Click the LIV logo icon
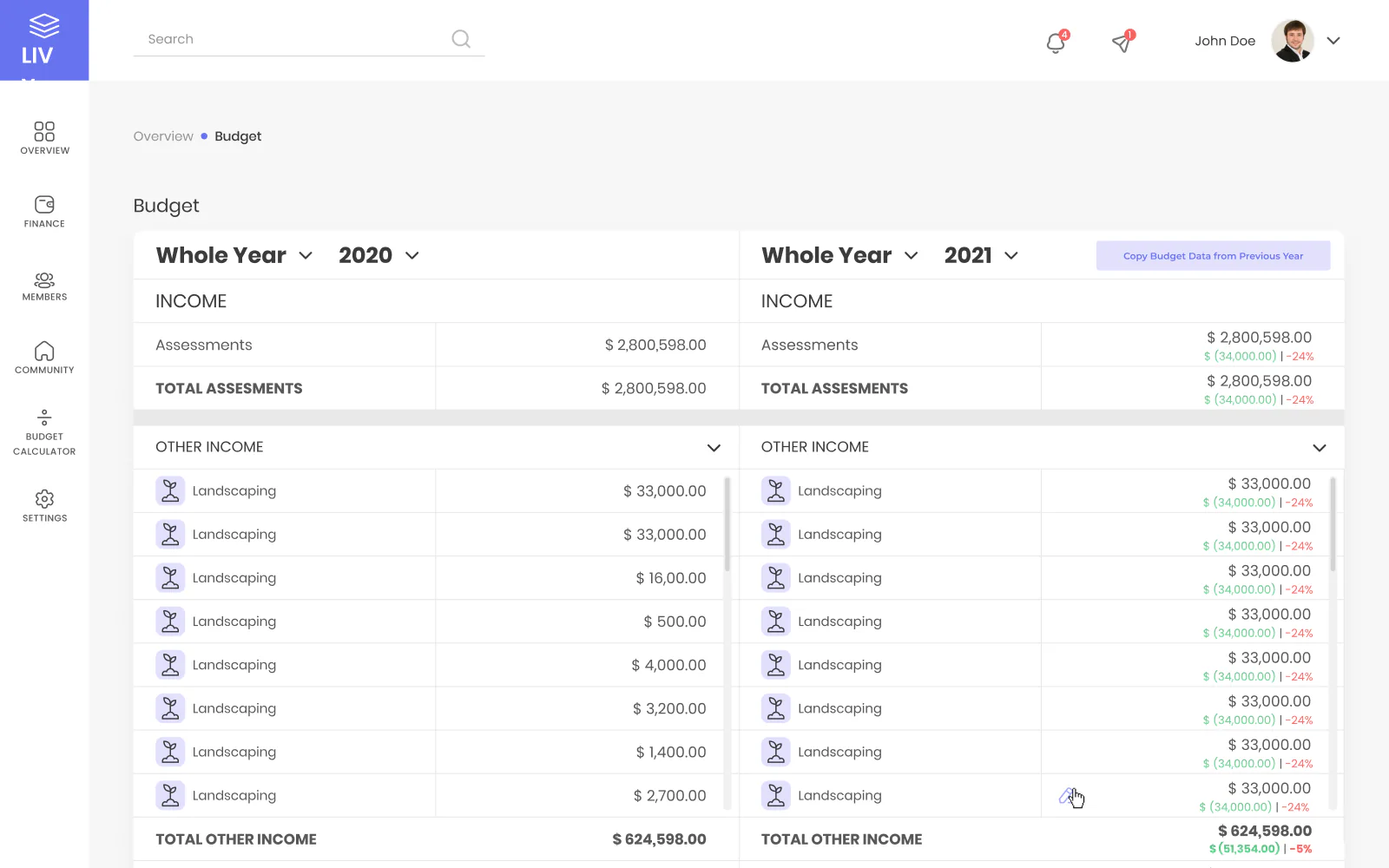This screenshot has width=1389, height=868. [x=44, y=27]
